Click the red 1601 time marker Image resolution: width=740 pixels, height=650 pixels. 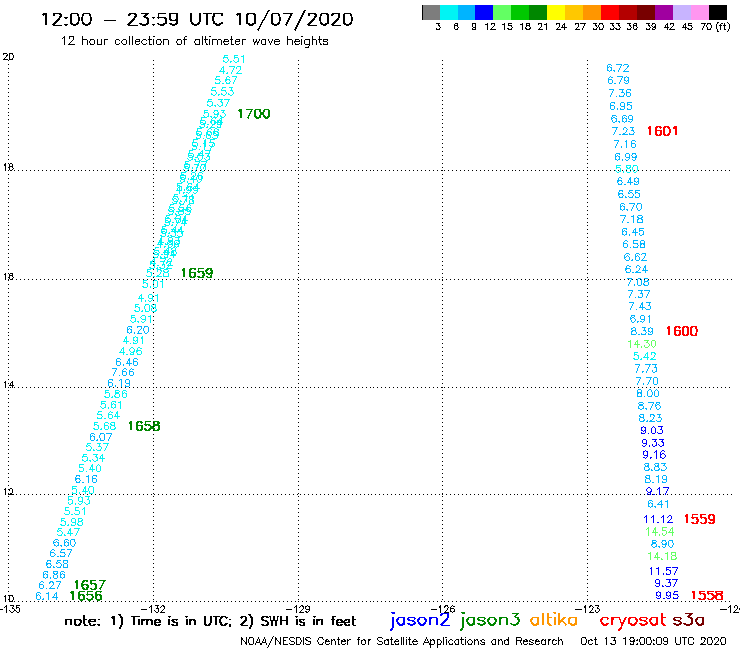(662, 131)
